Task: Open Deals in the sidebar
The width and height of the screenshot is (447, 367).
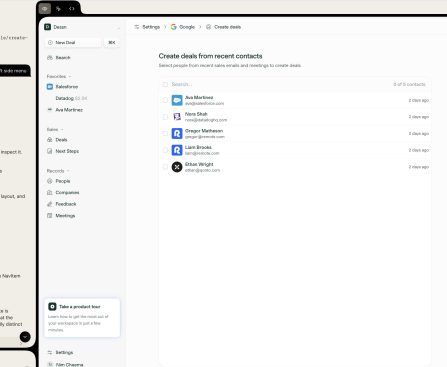Action: [61, 140]
